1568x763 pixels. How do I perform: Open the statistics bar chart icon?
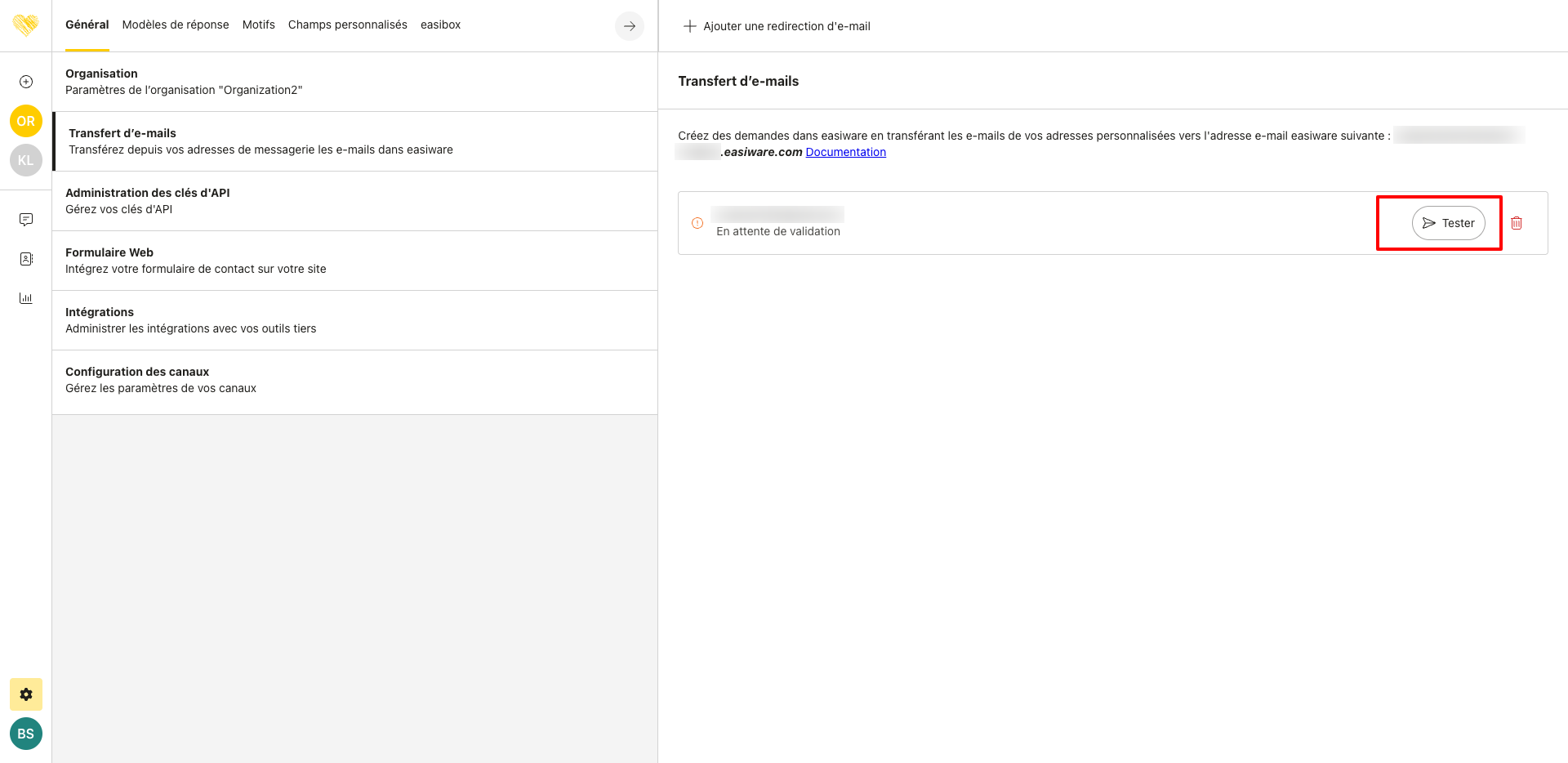(x=26, y=298)
